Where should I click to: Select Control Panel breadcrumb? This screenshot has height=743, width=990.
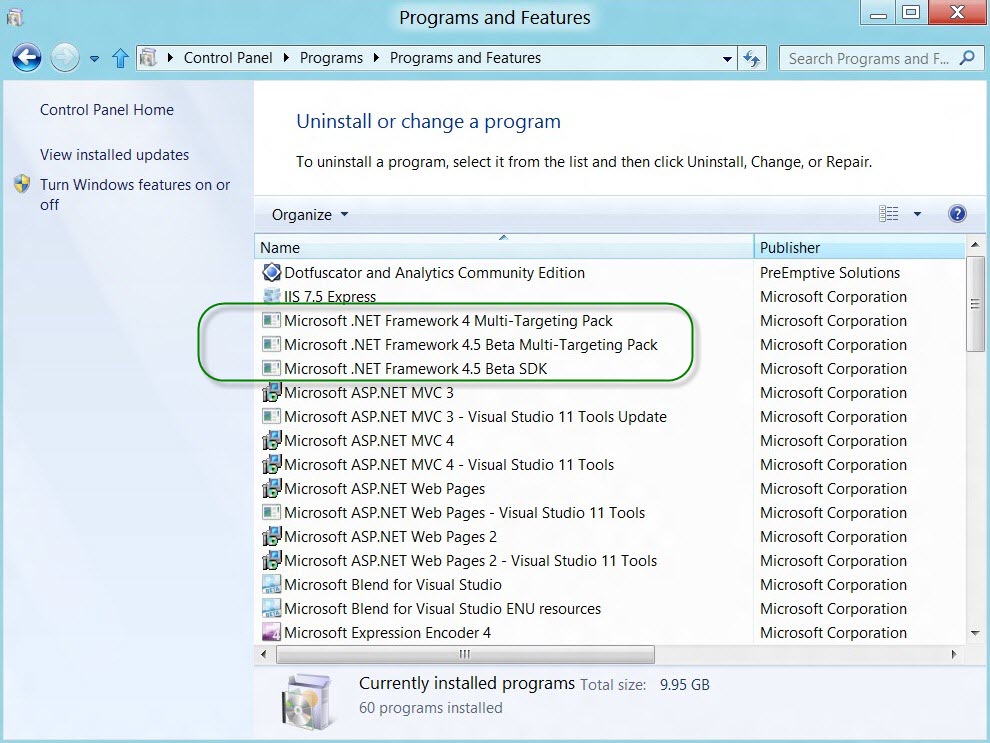tap(228, 58)
